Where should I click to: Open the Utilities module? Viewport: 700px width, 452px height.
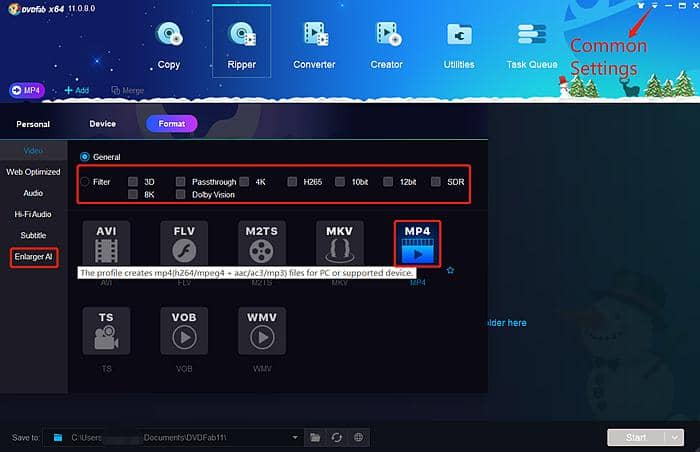[459, 45]
